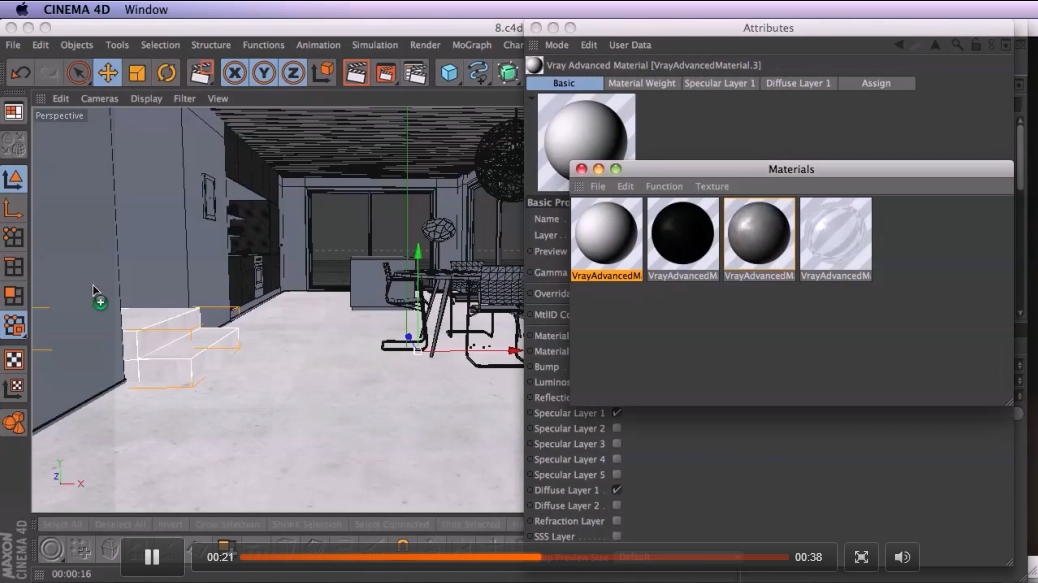Add a cube primitive object

point(449,73)
